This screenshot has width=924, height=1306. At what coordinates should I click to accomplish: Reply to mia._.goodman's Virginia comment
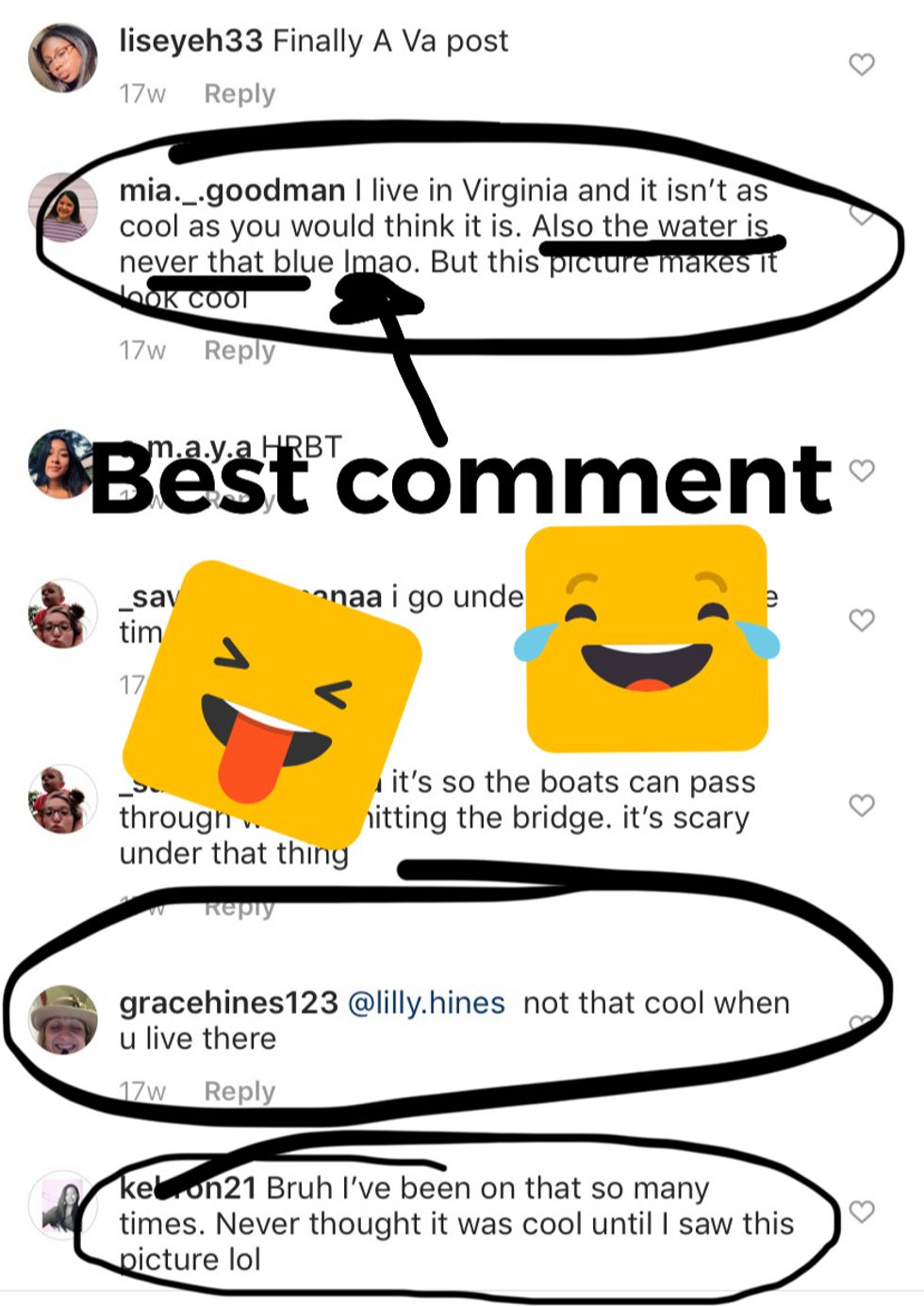pyautogui.click(x=239, y=350)
